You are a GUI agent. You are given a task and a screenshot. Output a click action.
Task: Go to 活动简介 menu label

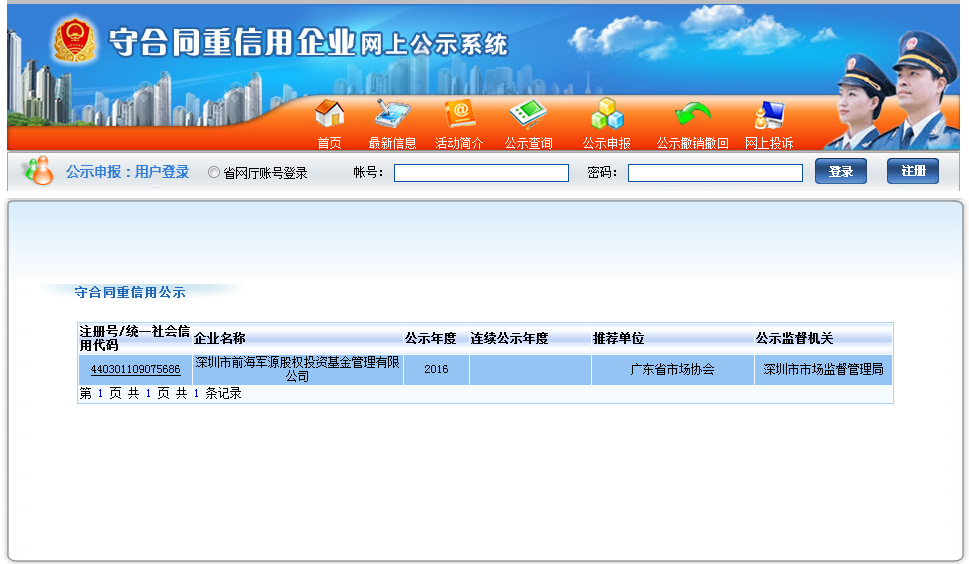[x=460, y=143]
